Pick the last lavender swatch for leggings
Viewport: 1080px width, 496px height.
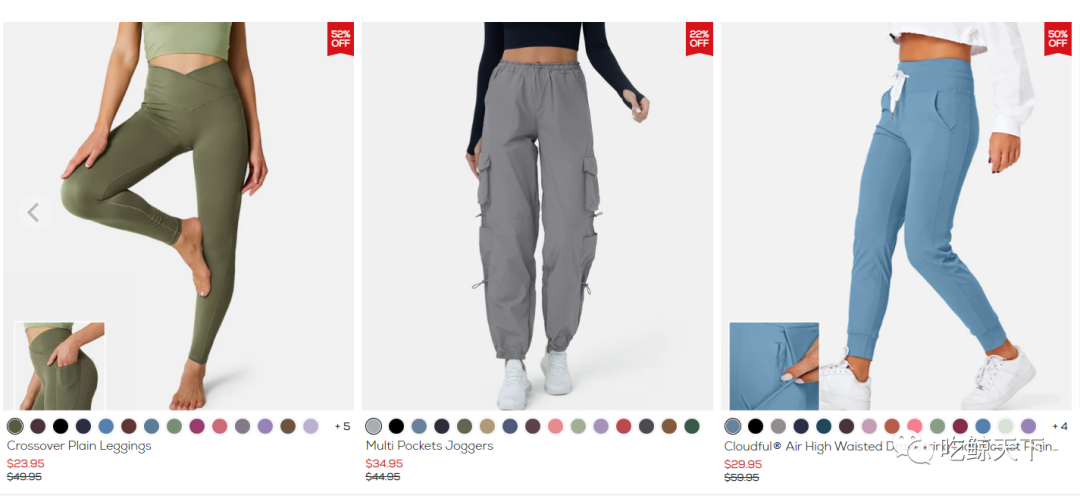pyautogui.click(x=311, y=426)
